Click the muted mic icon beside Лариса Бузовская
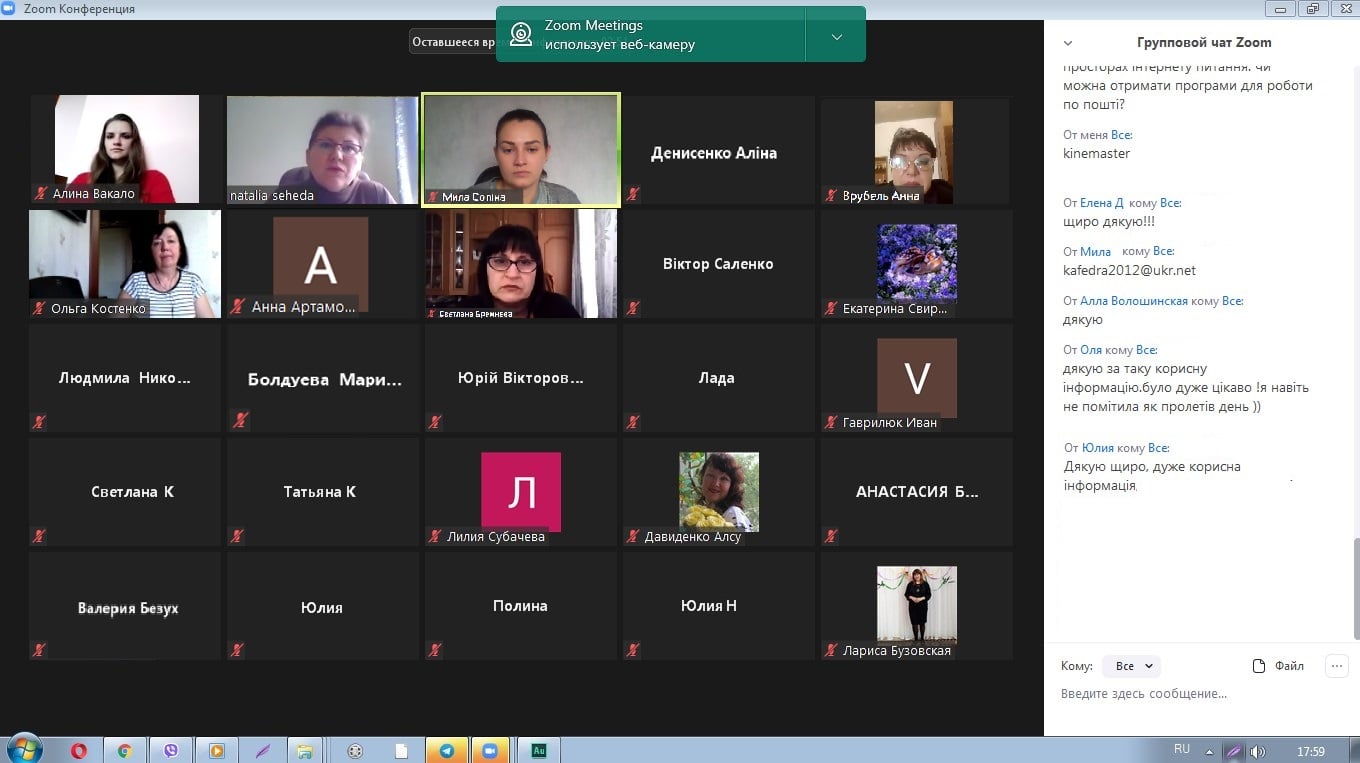This screenshot has width=1360, height=763. pos(831,651)
